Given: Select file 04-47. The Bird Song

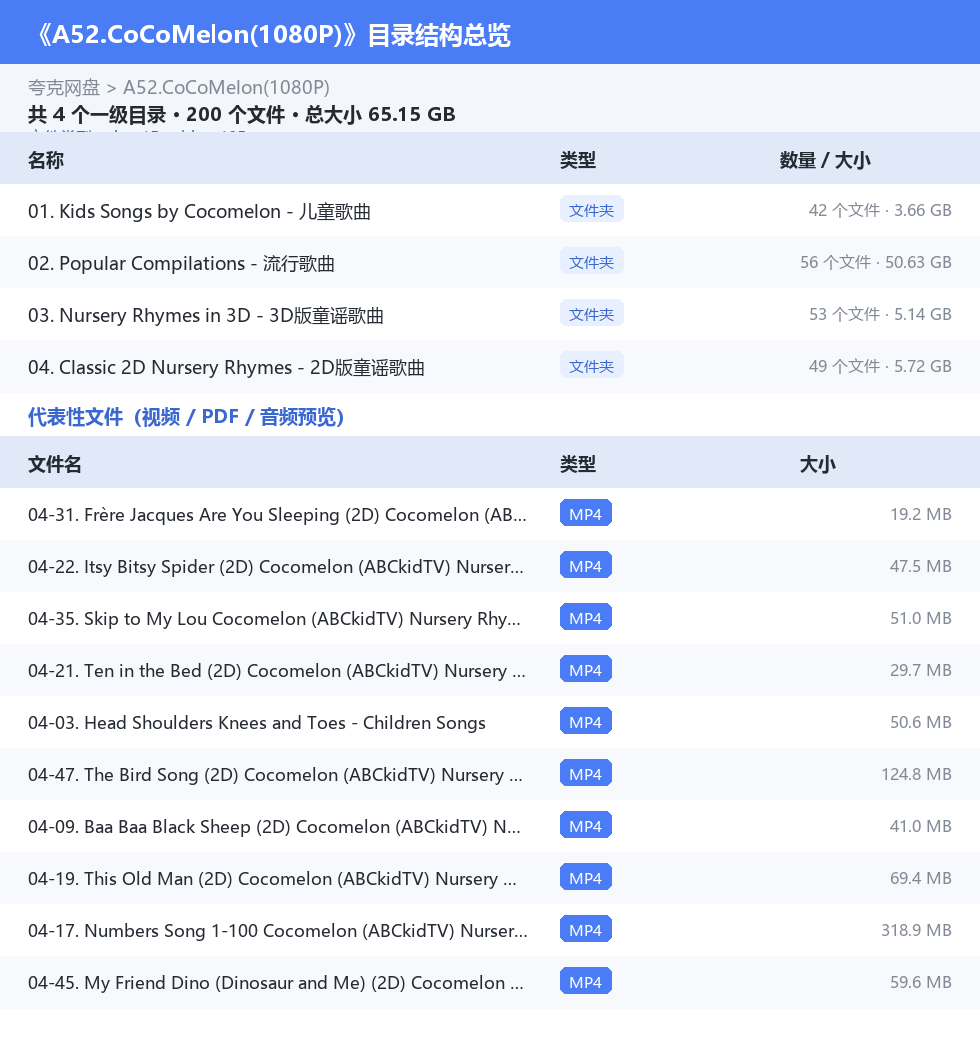Looking at the screenshot, I should click(275, 774).
